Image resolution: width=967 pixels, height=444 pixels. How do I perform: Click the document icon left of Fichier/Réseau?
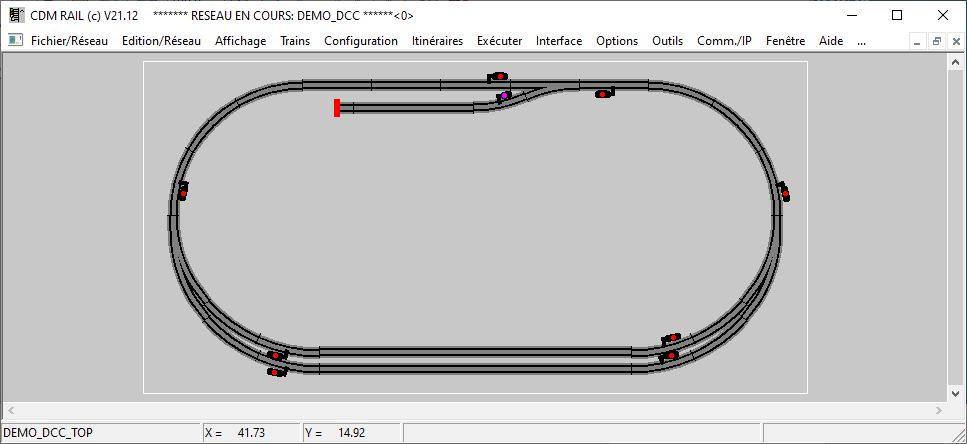click(15, 41)
